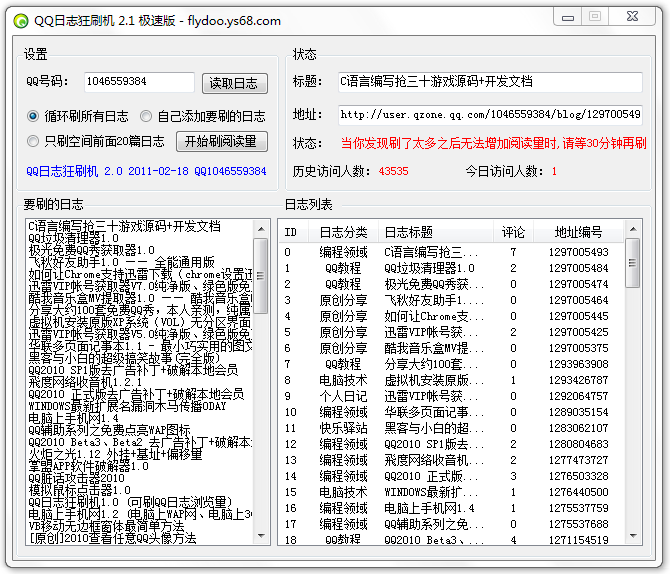The width and height of the screenshot is (670, 574).
Task: Click 快乐驿站 category cell in row 11
Action: [344, 428]
